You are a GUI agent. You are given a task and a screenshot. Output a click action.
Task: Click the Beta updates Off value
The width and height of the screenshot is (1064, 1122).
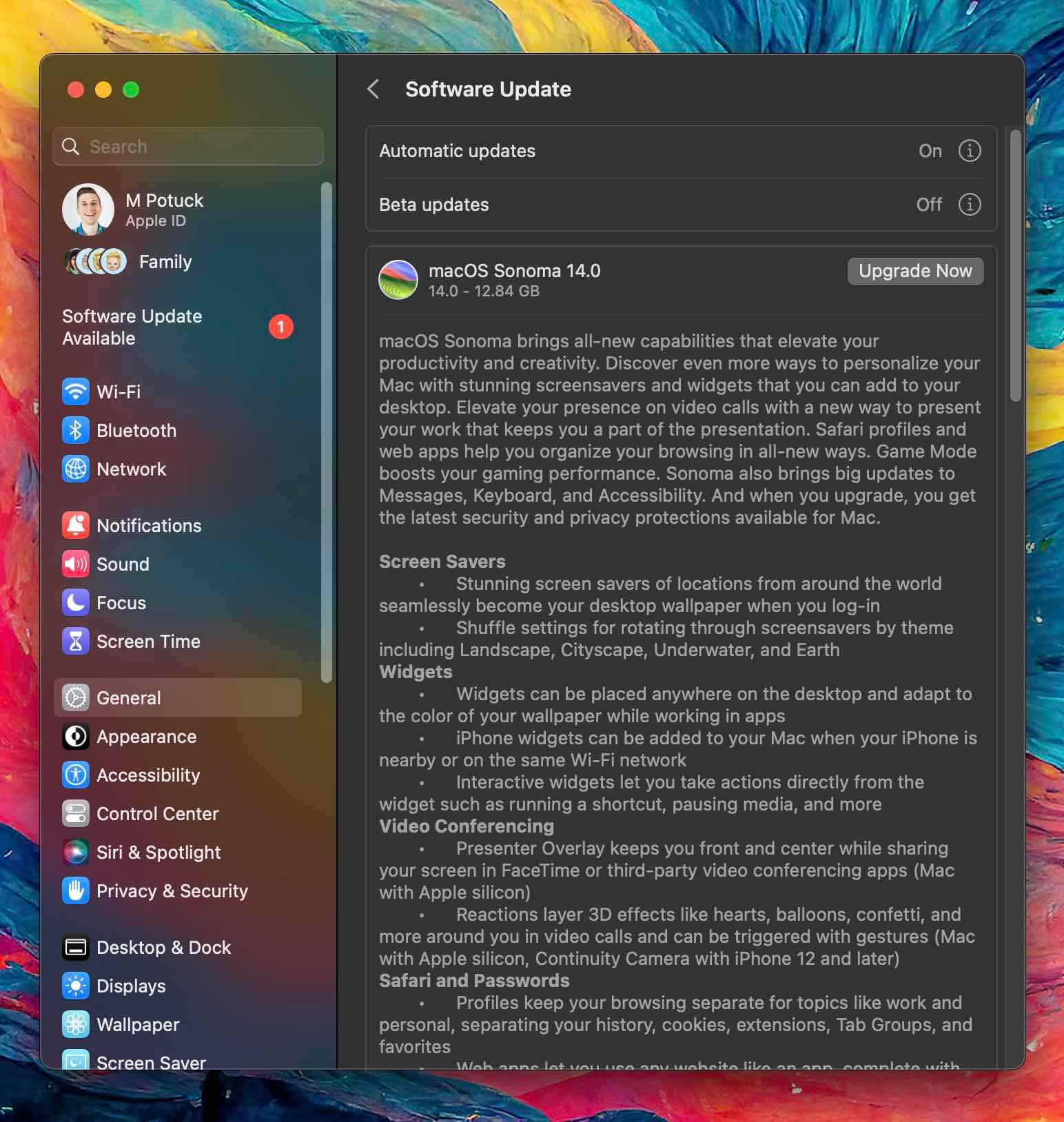[929, 204]
